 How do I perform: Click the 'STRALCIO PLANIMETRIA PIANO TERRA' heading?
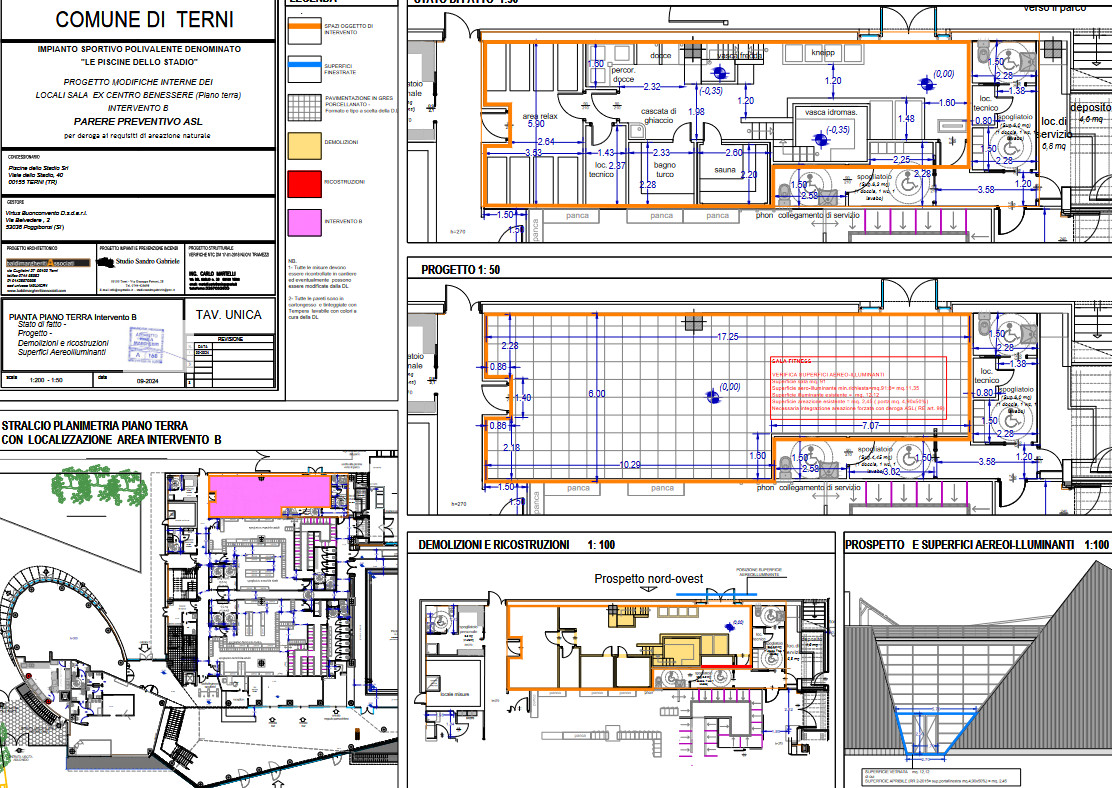tap(95, 426)
